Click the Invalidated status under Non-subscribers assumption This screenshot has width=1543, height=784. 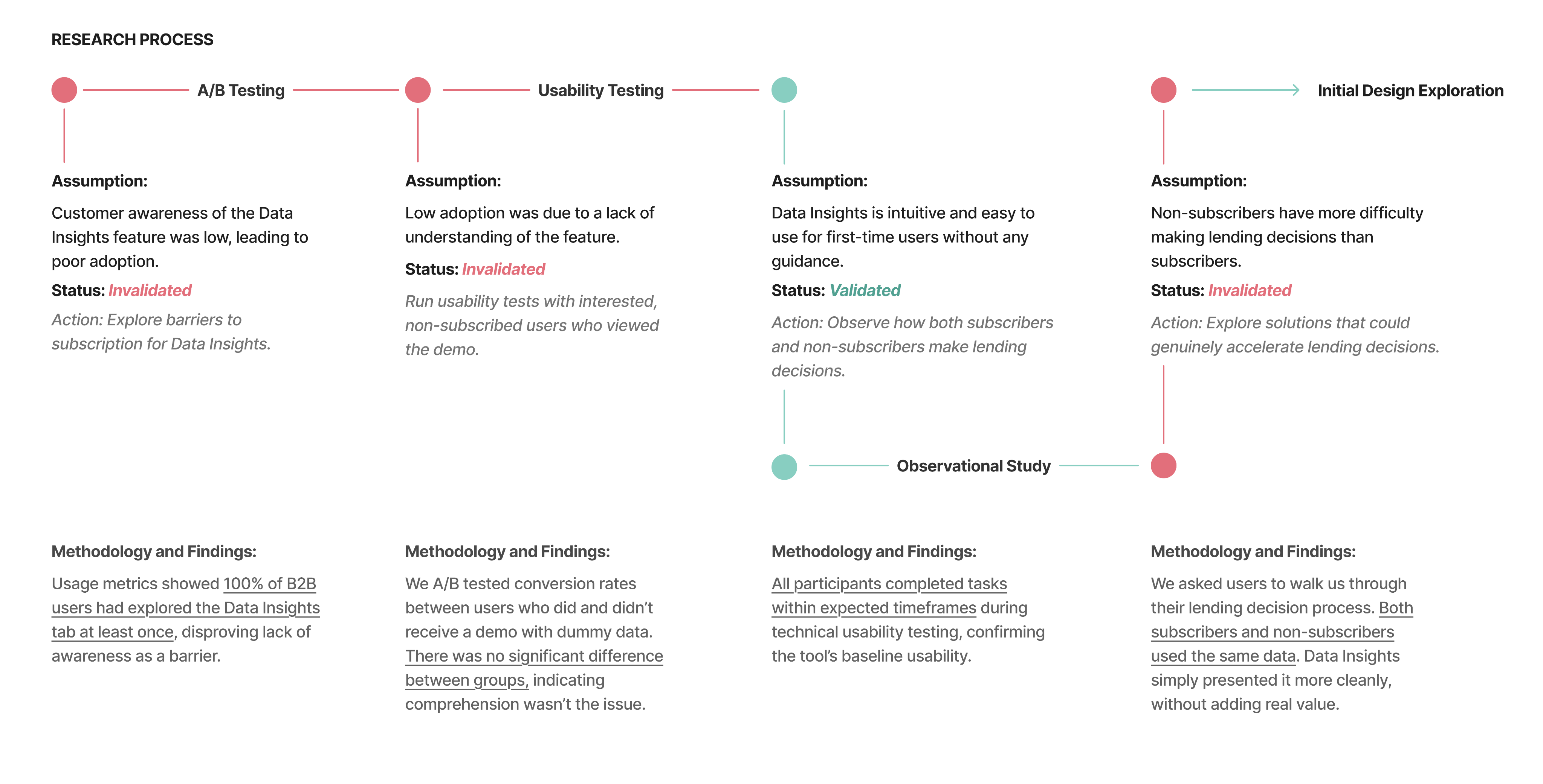(x=1250, y=290)
